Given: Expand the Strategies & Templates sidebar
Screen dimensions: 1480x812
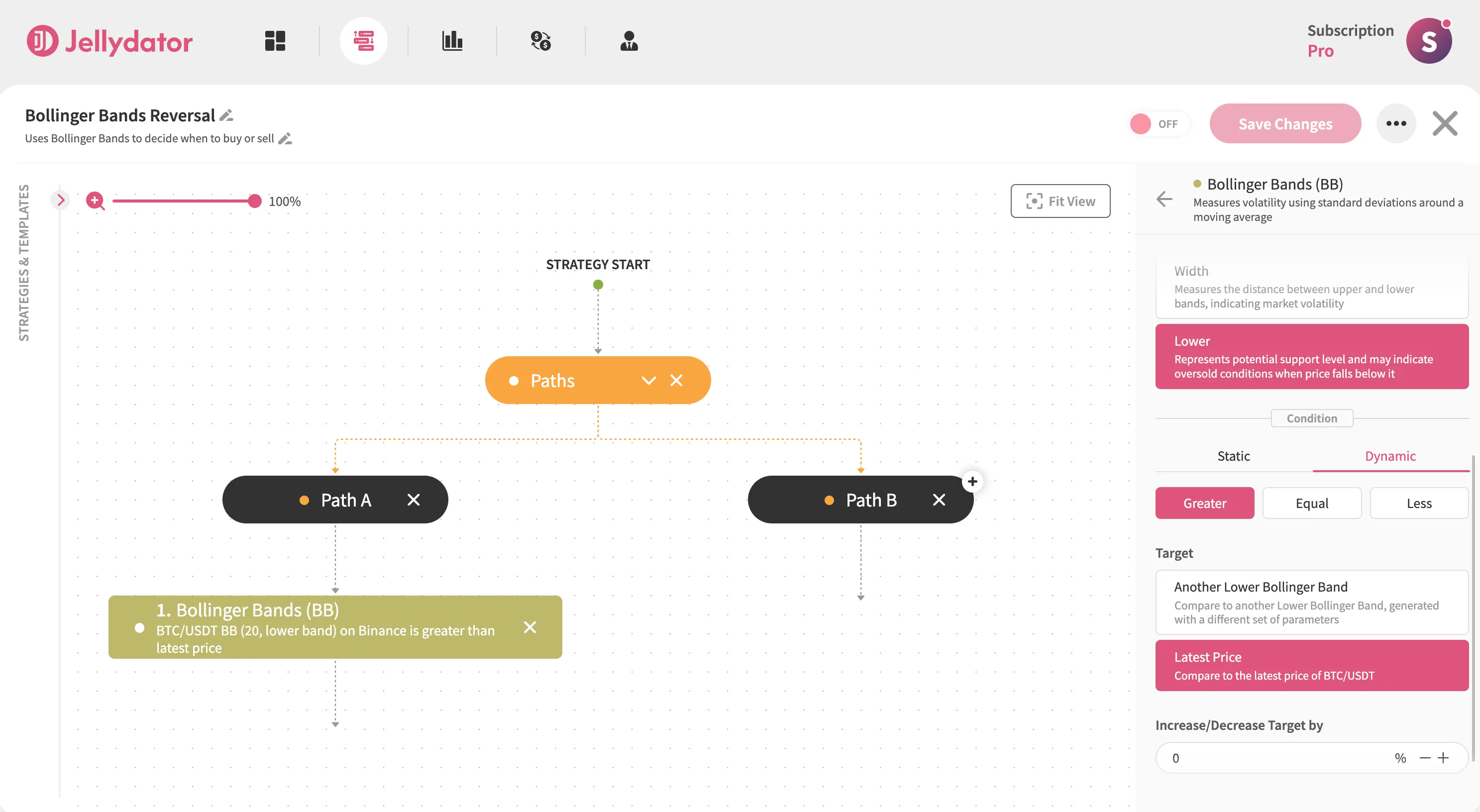Looking at the screenshot, I should point(60,200).
